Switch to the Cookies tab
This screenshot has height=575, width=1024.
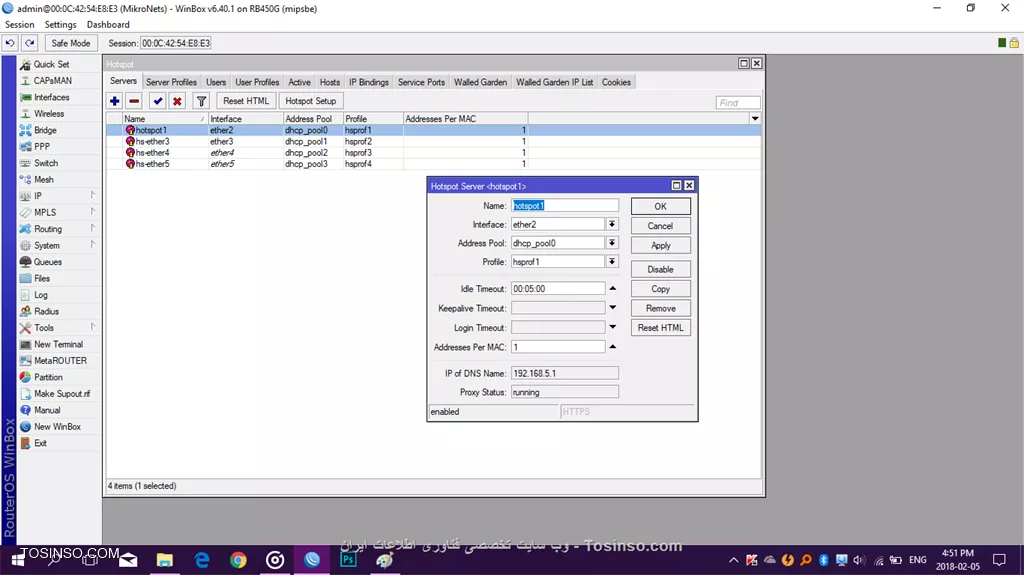pyautogui.click(x=616, y=82)
